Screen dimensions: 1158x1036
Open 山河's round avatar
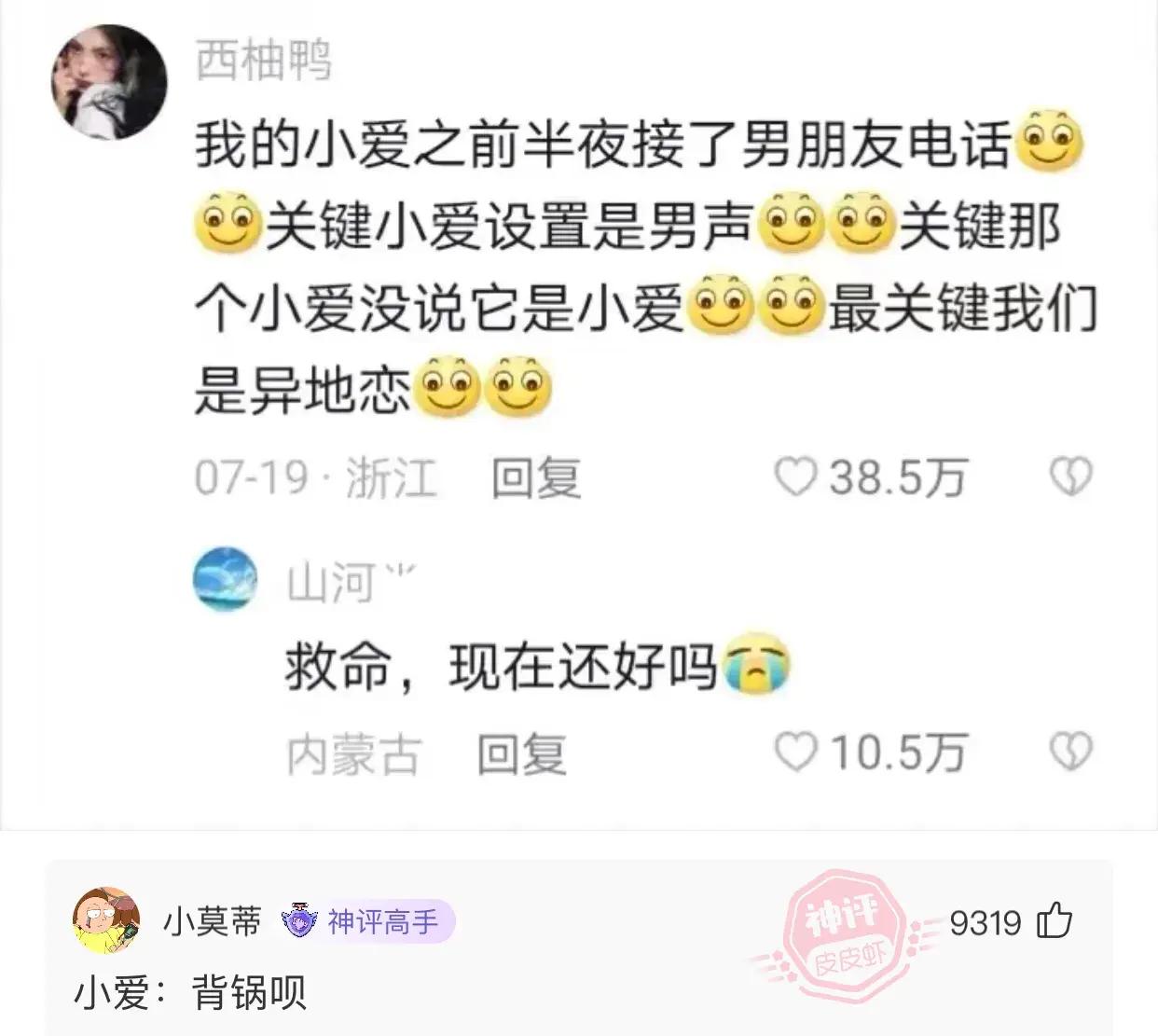(226, 578)
